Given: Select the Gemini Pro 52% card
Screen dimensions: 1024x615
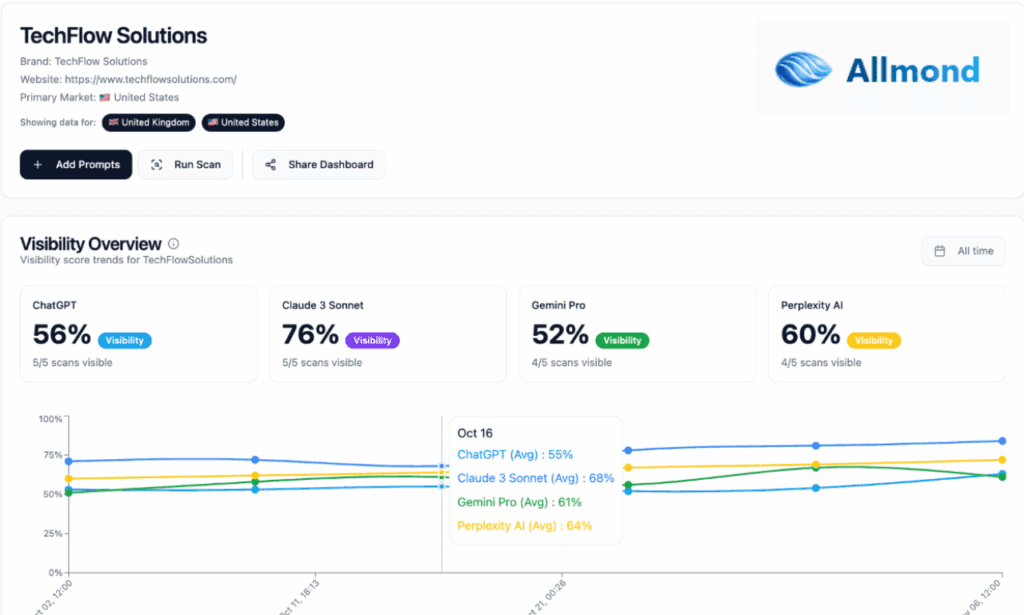Looking at the screenshot, I should tap(637, 334).
